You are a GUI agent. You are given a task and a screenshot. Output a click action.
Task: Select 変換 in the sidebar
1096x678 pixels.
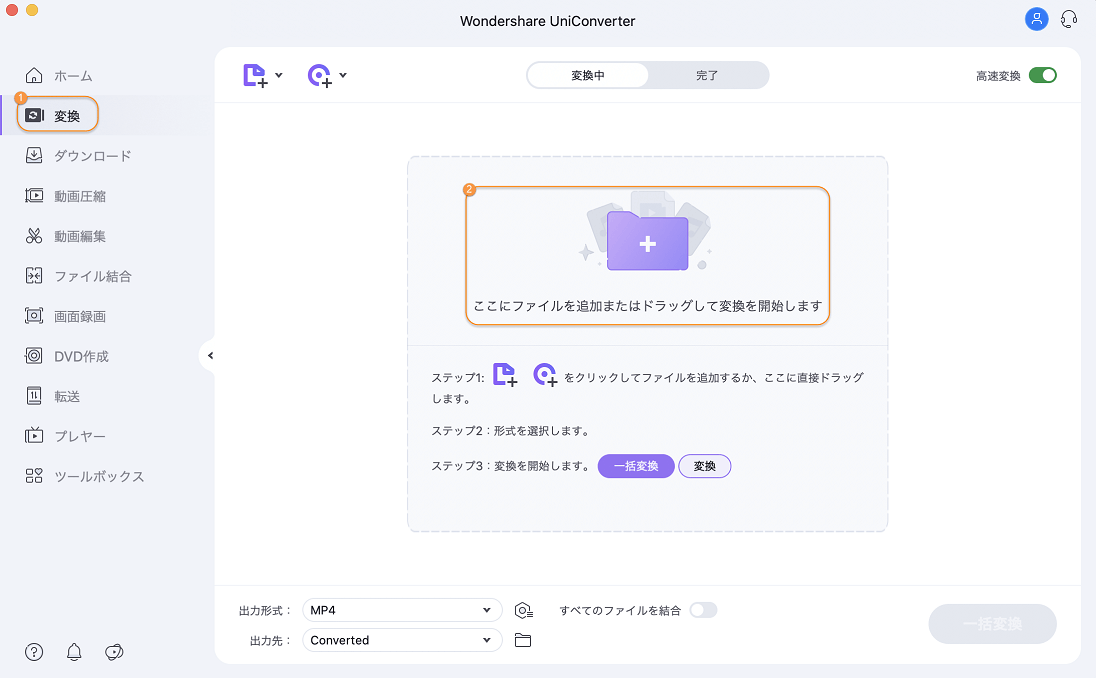66,116
